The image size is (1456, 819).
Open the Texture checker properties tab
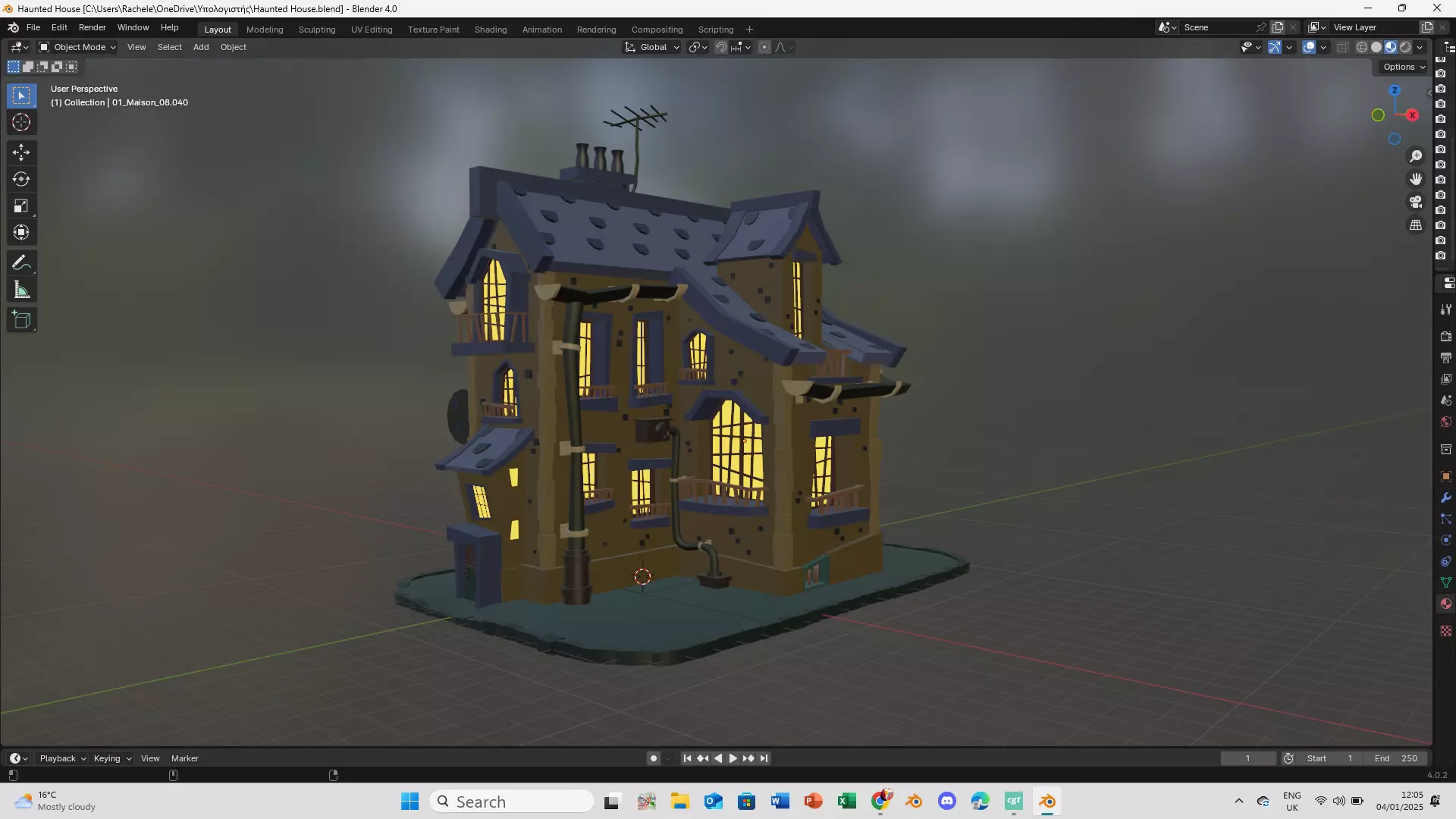pos(1446,631)
